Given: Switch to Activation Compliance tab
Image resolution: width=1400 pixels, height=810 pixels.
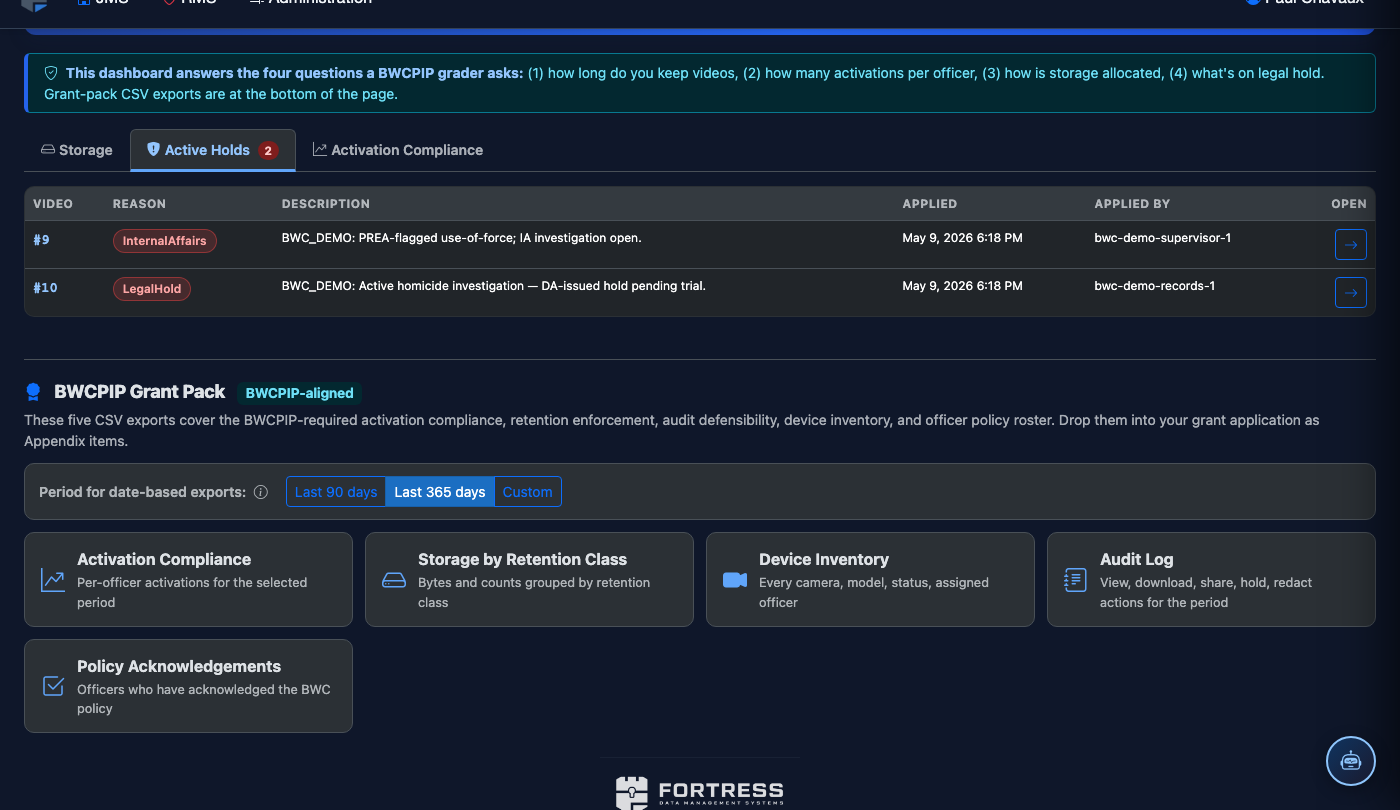Looking at the screenshot, I should [398, 150].
